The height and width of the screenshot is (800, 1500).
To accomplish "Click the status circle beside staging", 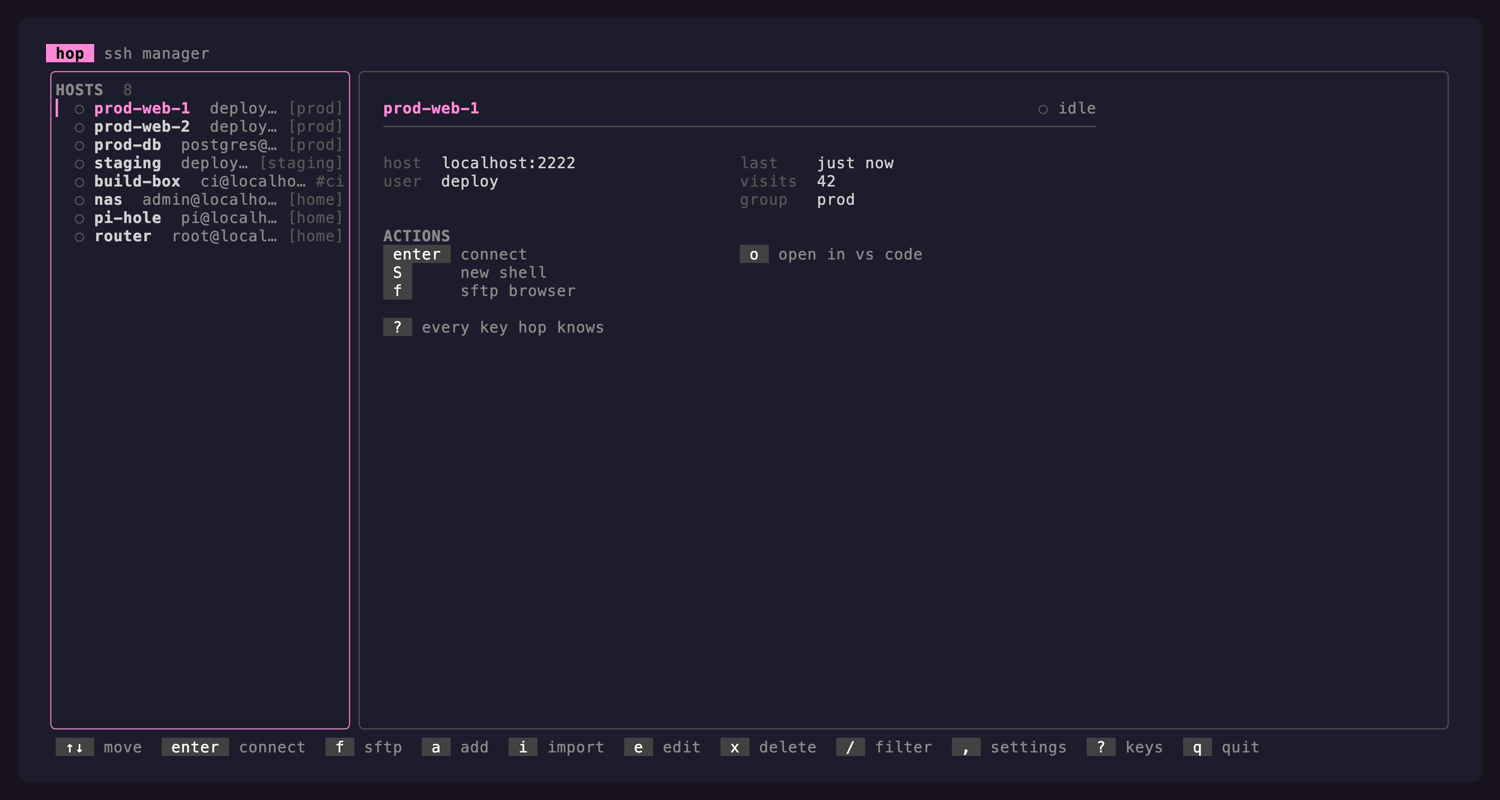I will (79, 164).
